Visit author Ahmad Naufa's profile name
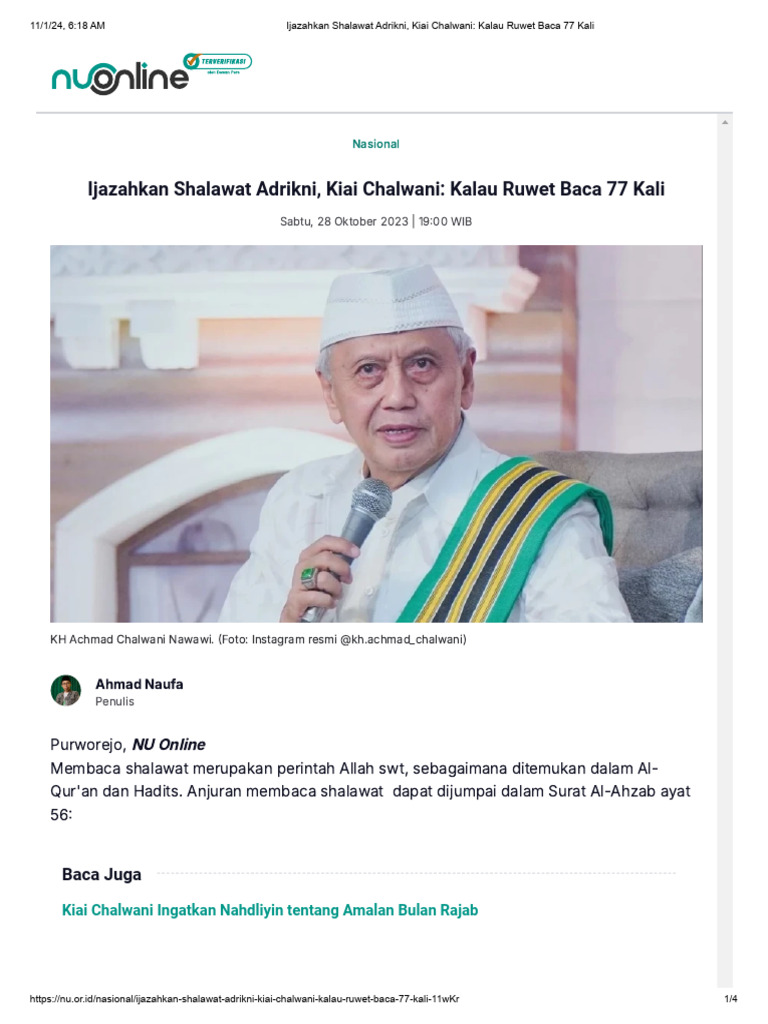Screen dimensions: 768x1024 [139, 684]
